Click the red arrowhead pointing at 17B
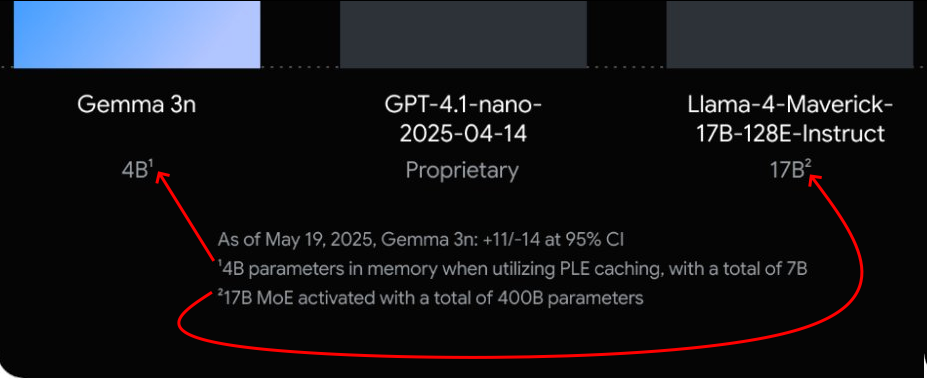The height and width of the screenshot is (379, 927). (x=817, y=181)
